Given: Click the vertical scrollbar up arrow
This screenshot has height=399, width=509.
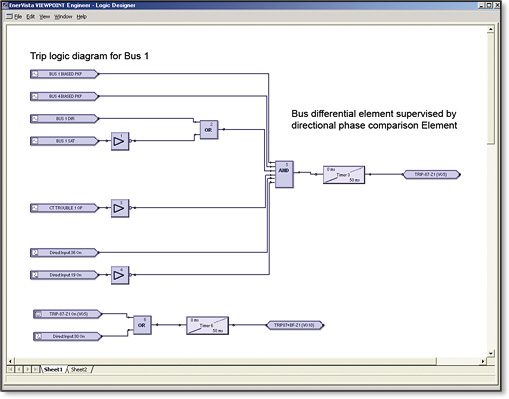Looking at the screenshot, I should (490, 29).
